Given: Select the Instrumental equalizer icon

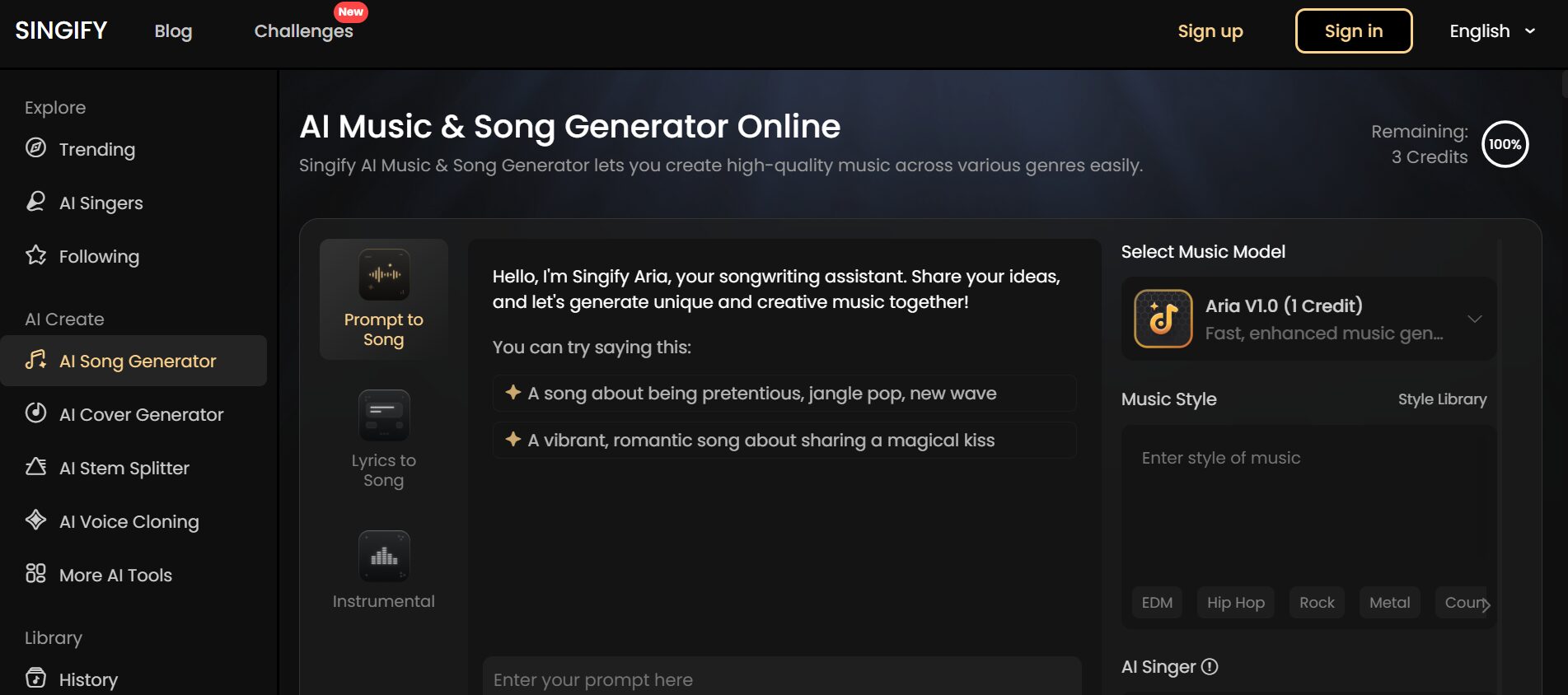Looking at the screenshot, I should pos(384,557).
